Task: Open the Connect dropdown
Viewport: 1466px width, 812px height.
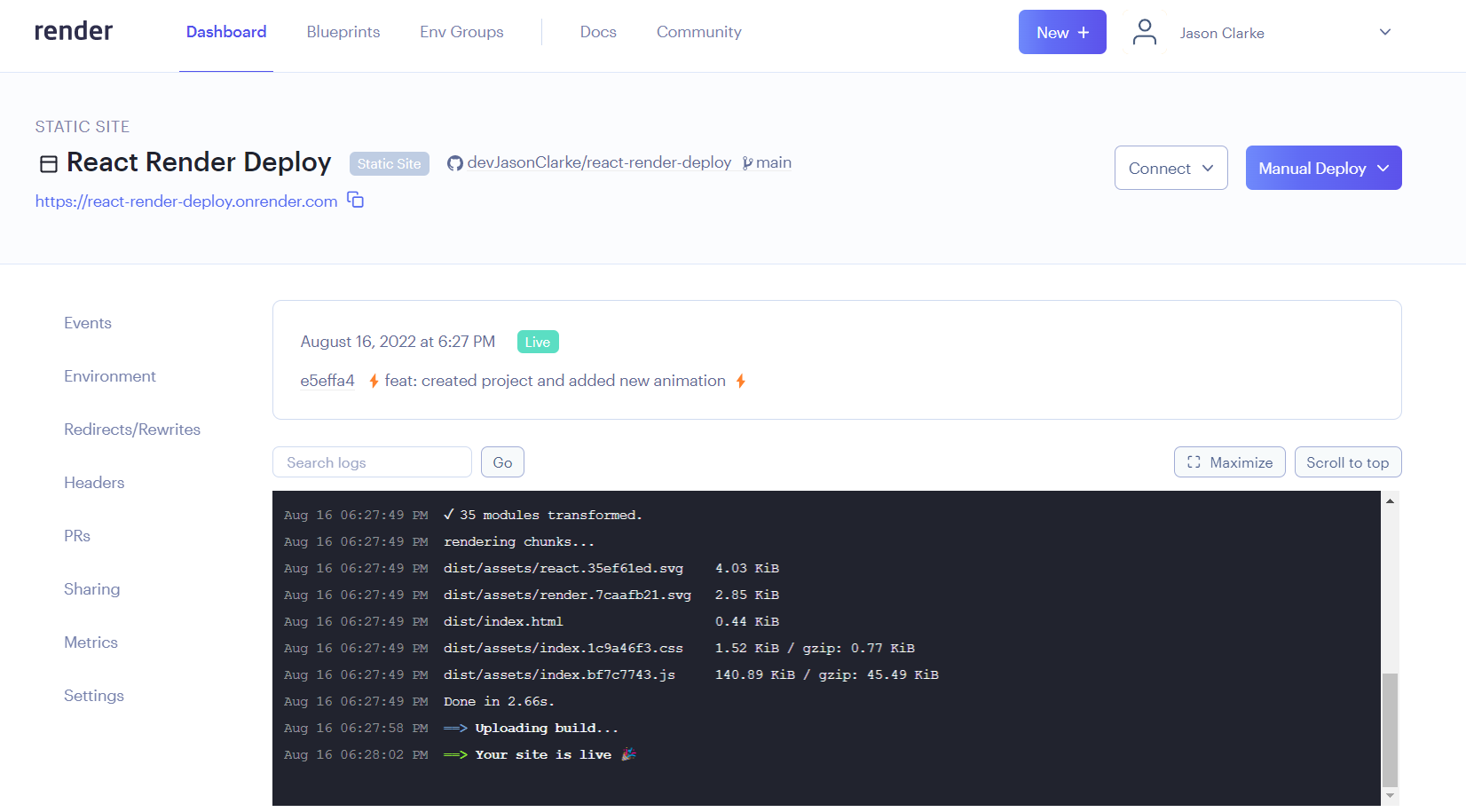Action: (1170, 168)
